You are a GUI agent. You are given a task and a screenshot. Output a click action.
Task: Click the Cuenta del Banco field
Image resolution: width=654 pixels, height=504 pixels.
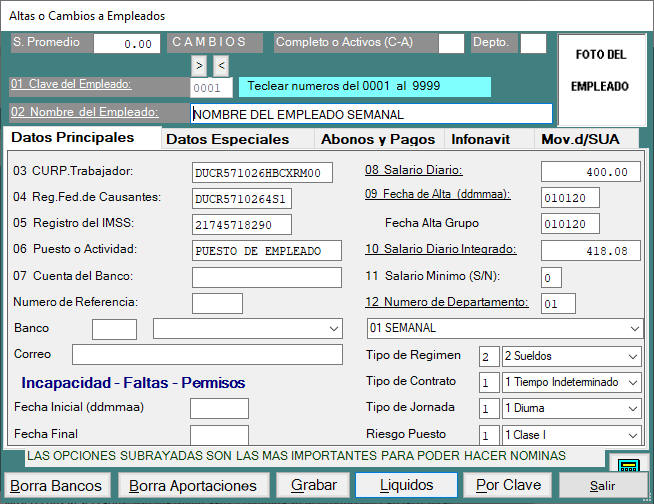(x=266, y=276)
